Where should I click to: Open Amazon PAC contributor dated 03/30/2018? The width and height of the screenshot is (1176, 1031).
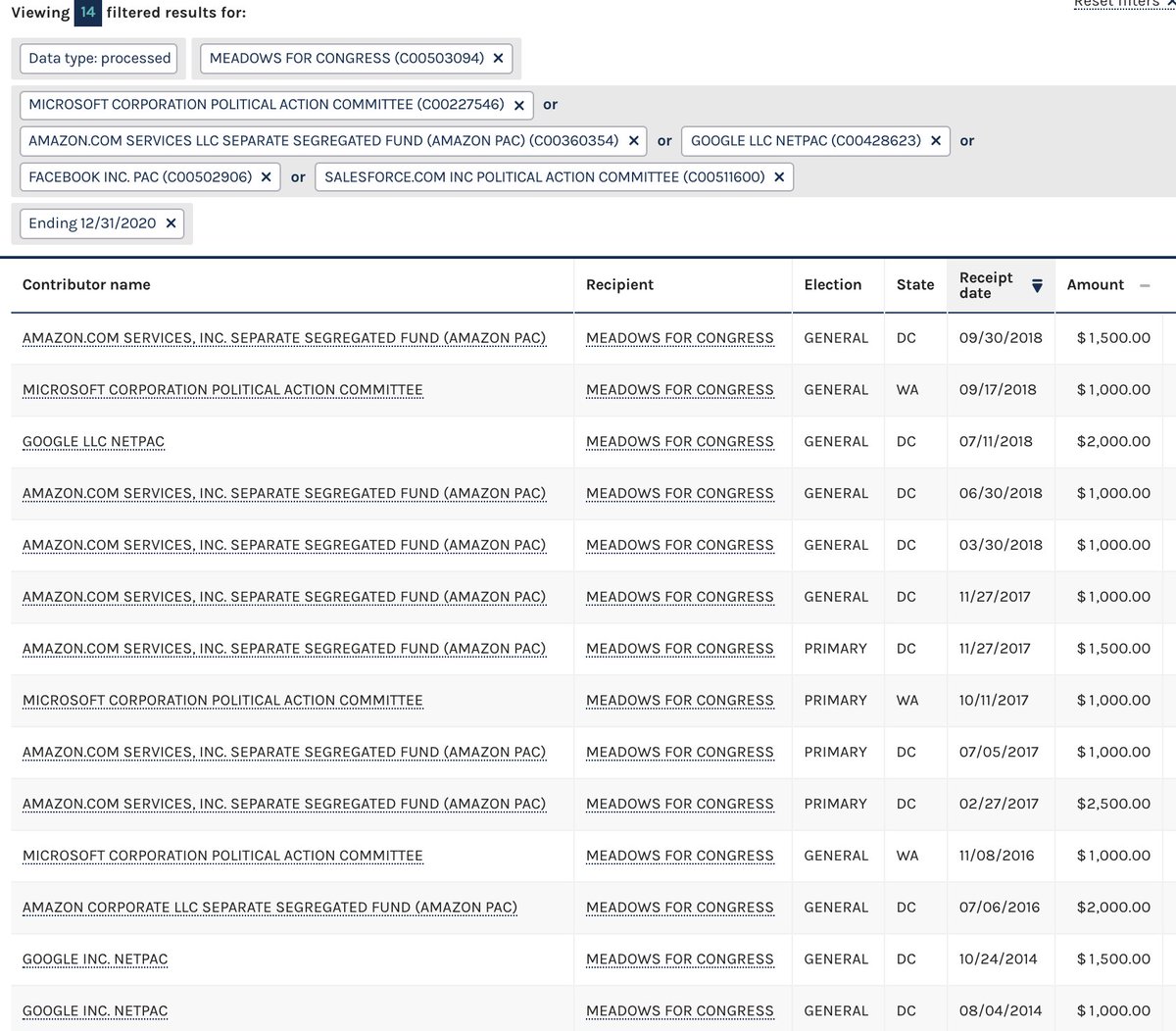(x=284, y=545)
